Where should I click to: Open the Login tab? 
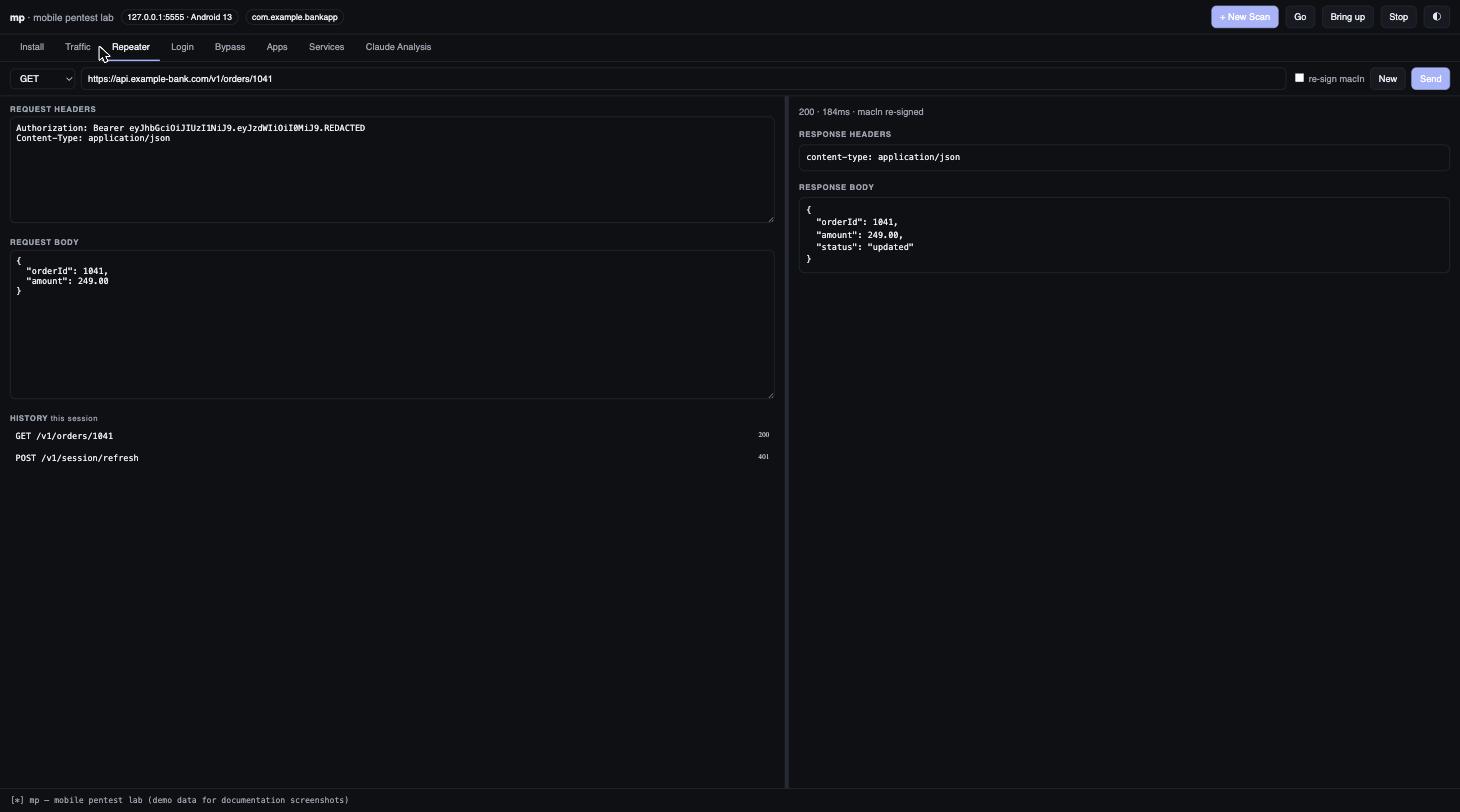[x=182, y=47]
